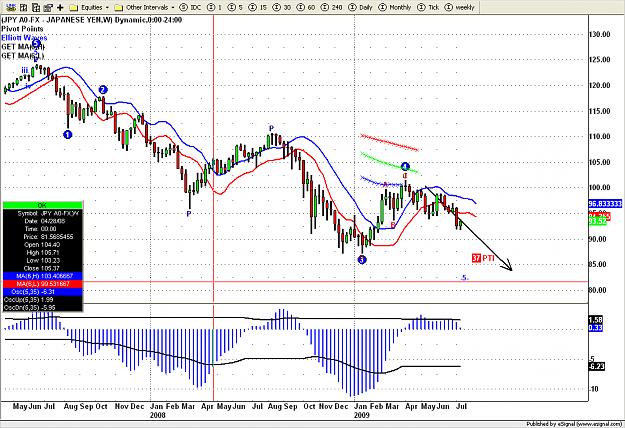Click the first chart icon in toolbar
Image resolution: width=625 pixels, height=428 pixels.
point(11,7)
